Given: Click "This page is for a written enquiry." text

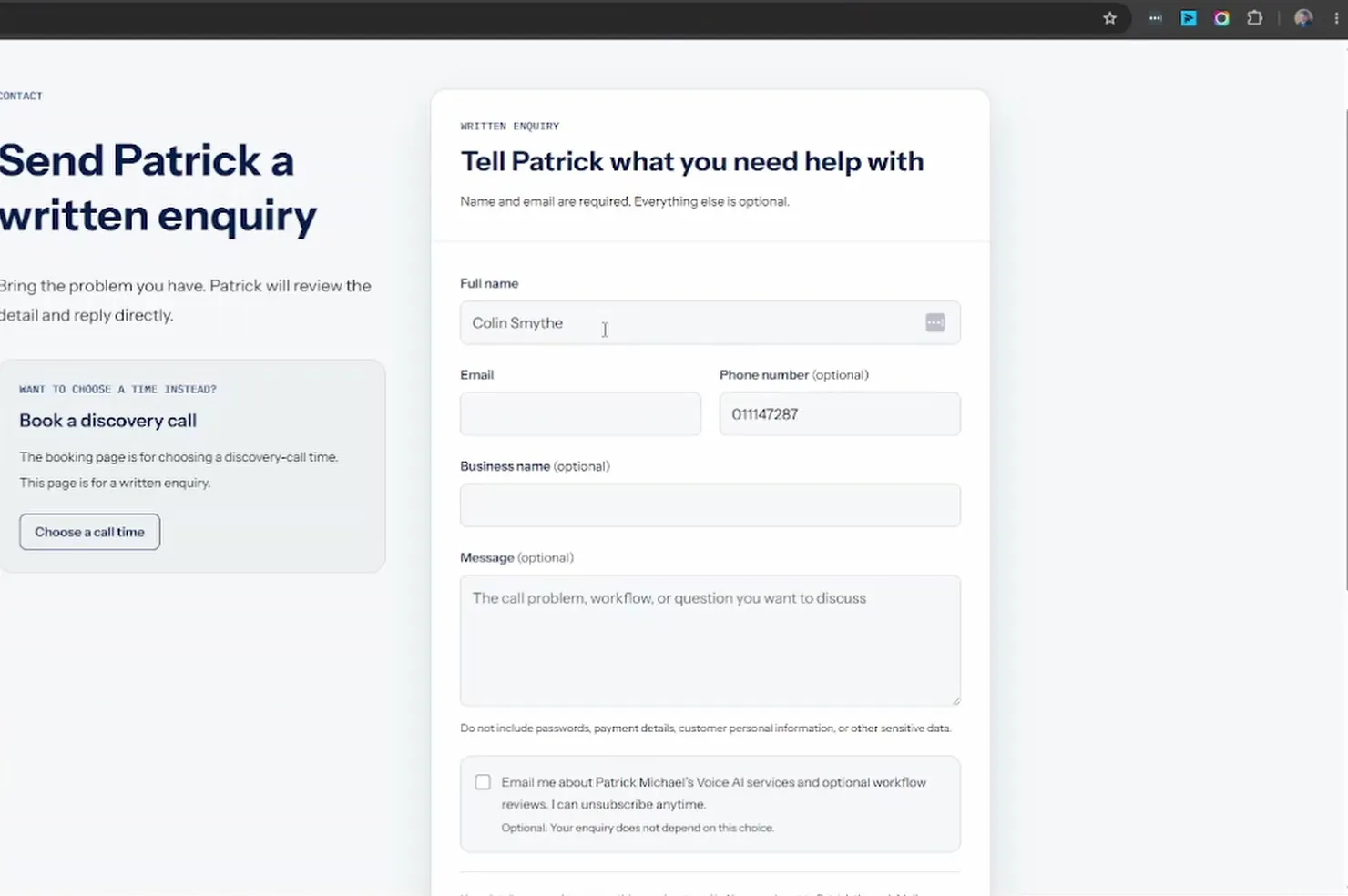Looking at the screenshot, I should click(115, 483).
